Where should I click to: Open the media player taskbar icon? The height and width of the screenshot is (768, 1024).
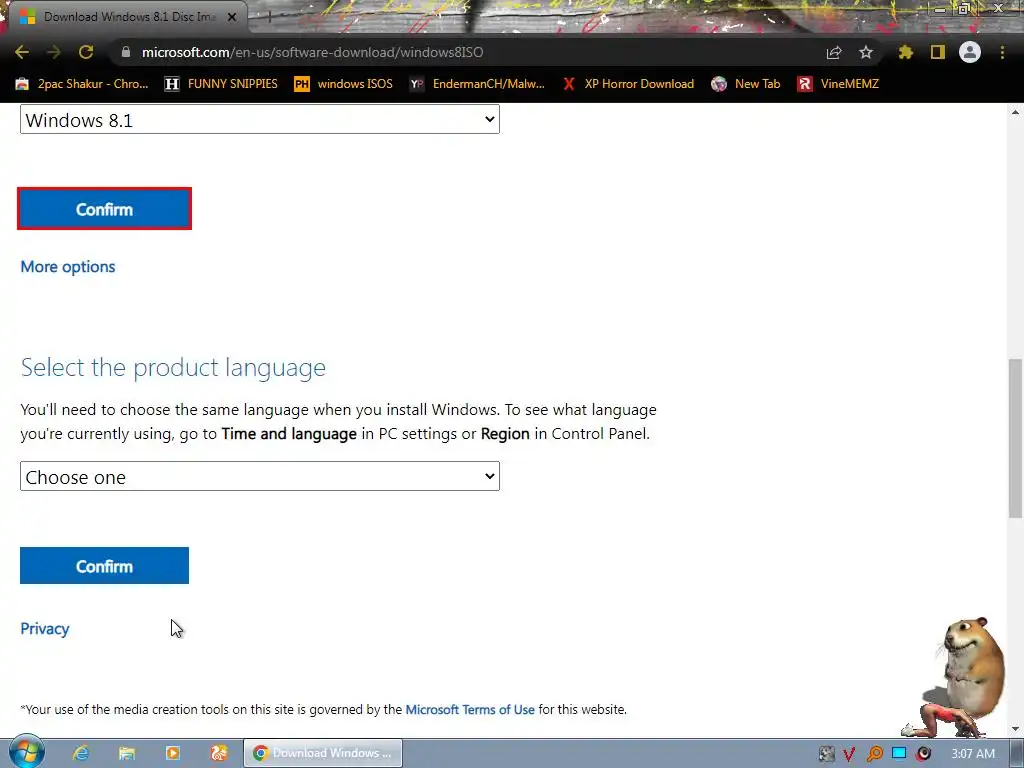(173, 753)
